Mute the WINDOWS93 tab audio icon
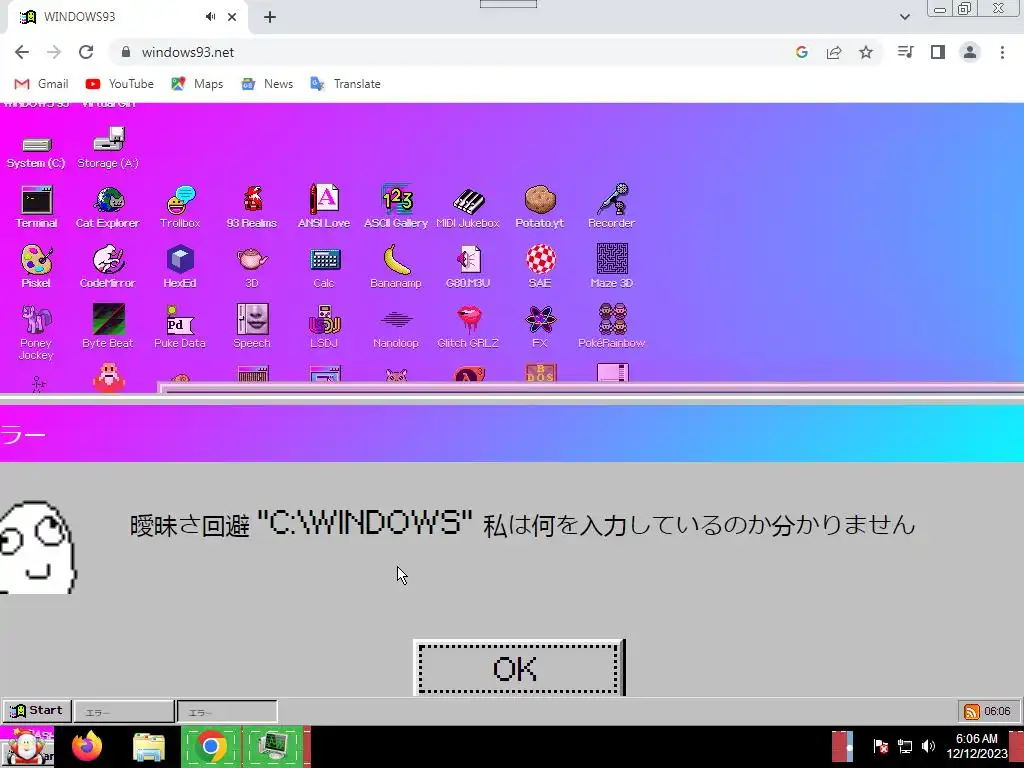Image resolution: width=1024 pixels, height=768 pixels. pos(210,17)
